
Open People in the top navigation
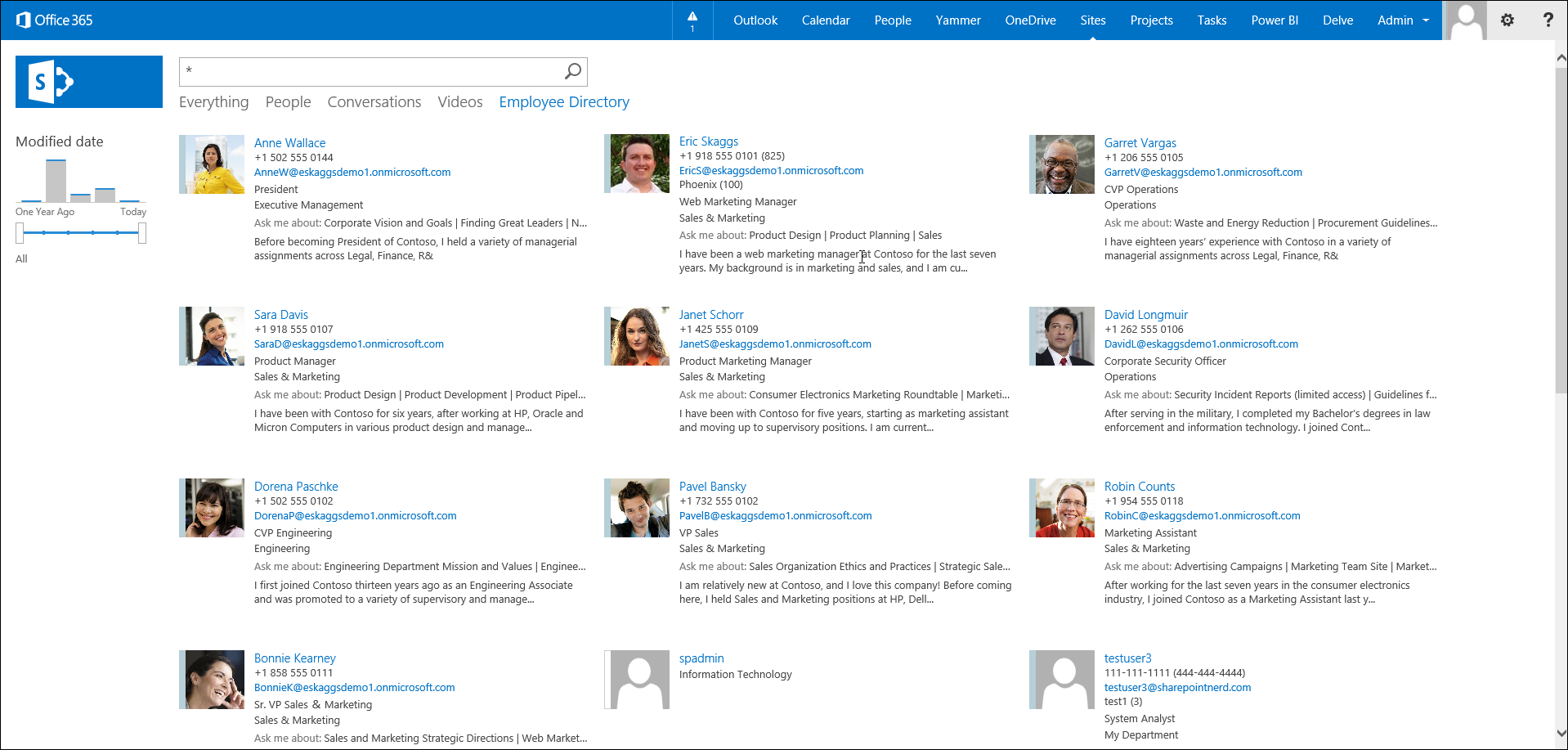(x=893, y=20)
